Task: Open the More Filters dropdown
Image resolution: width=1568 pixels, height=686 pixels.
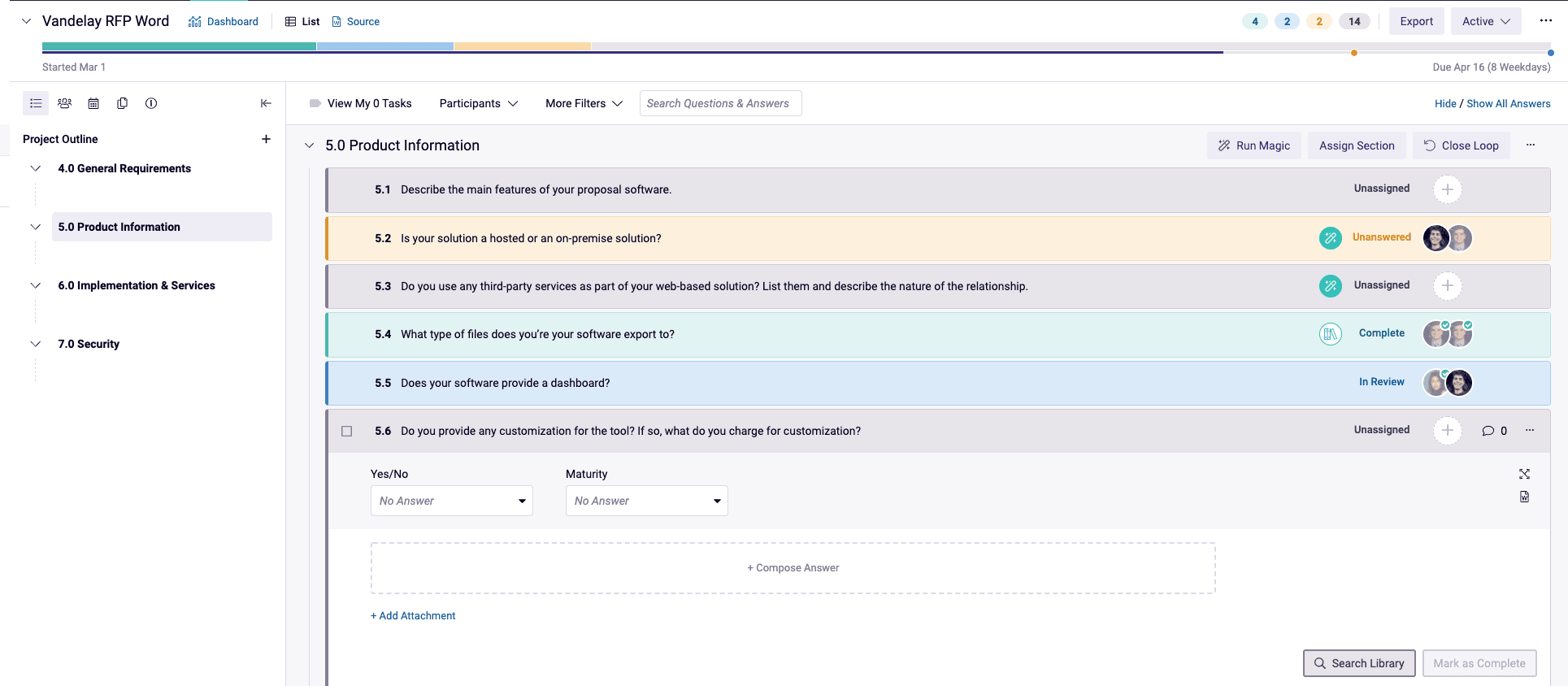Action: (x=584, y=103)
